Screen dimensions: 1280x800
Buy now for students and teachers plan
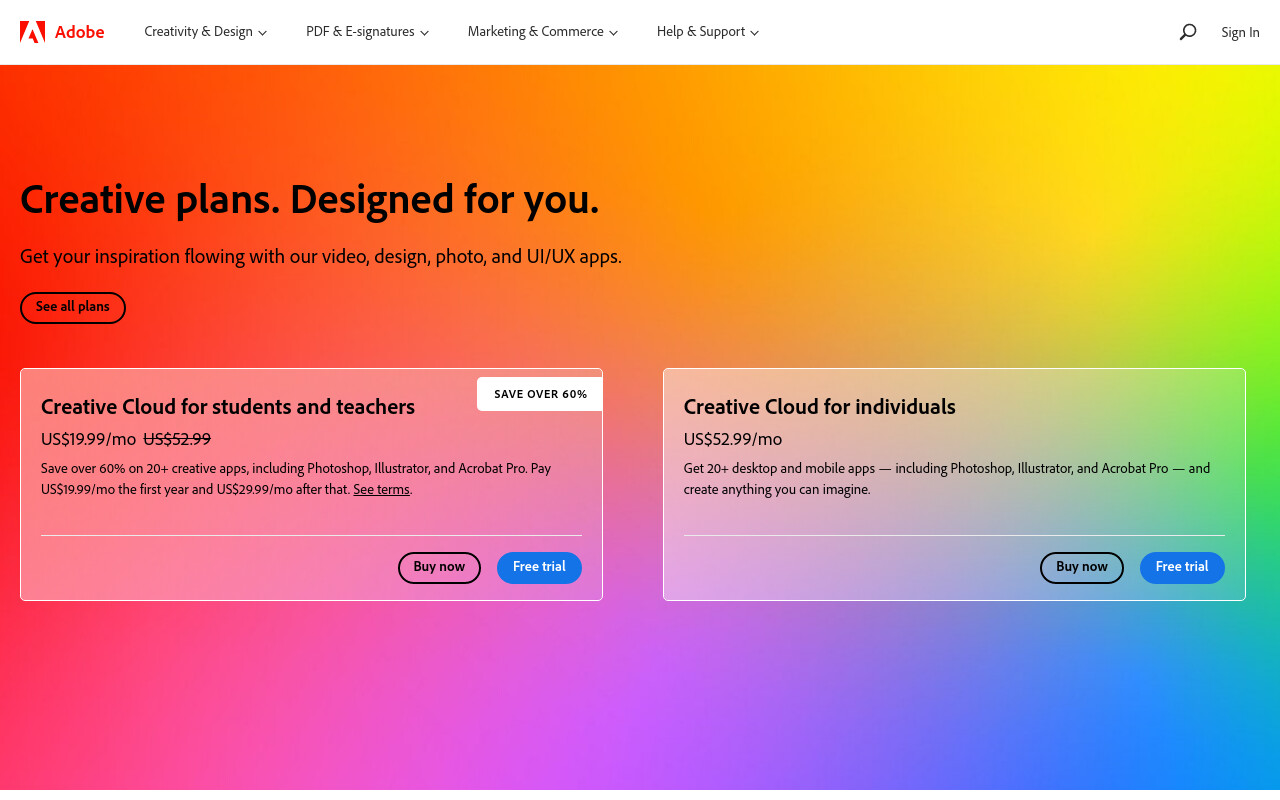(x=439, y=568)
